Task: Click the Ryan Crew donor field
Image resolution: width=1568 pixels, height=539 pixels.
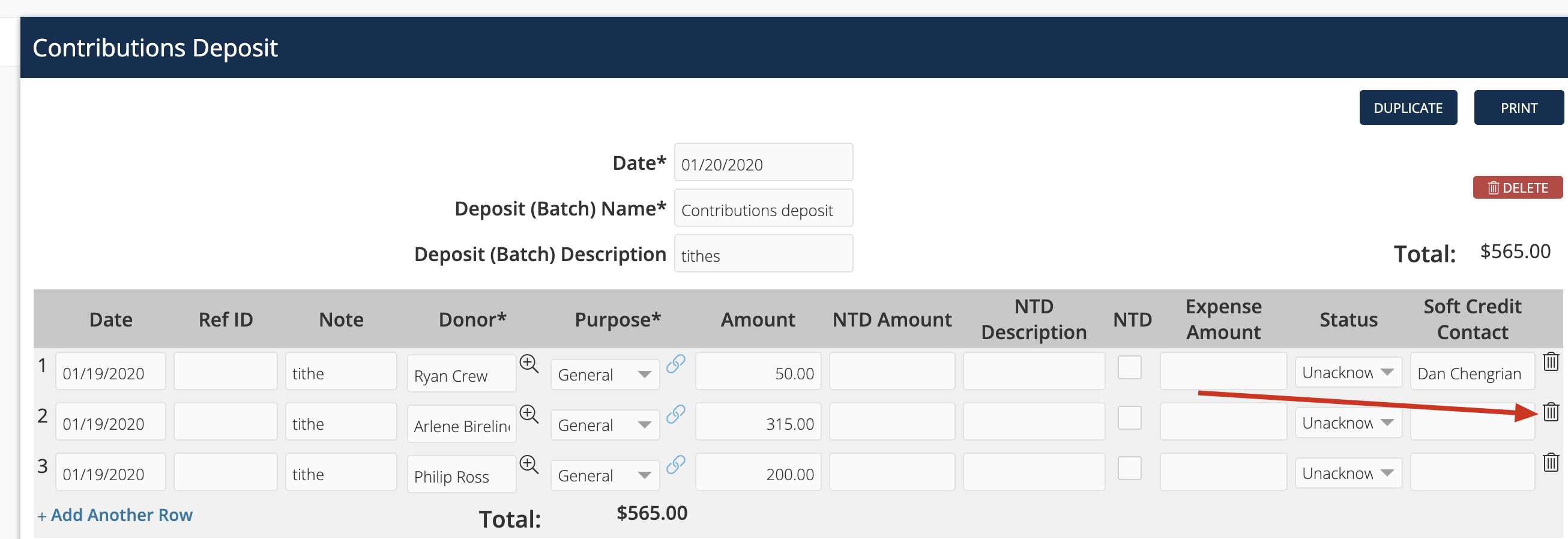Action: 462,373
